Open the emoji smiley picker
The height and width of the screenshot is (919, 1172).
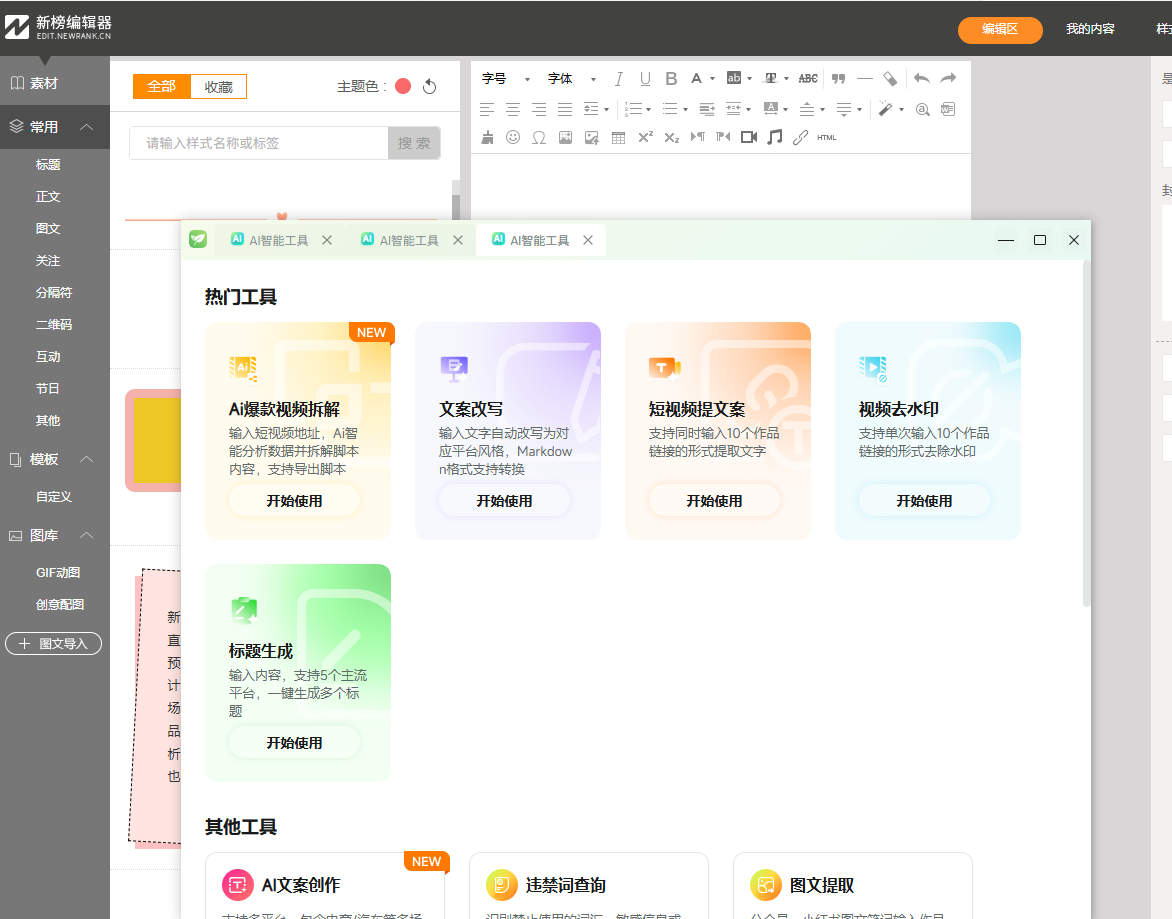coord(513,137)
